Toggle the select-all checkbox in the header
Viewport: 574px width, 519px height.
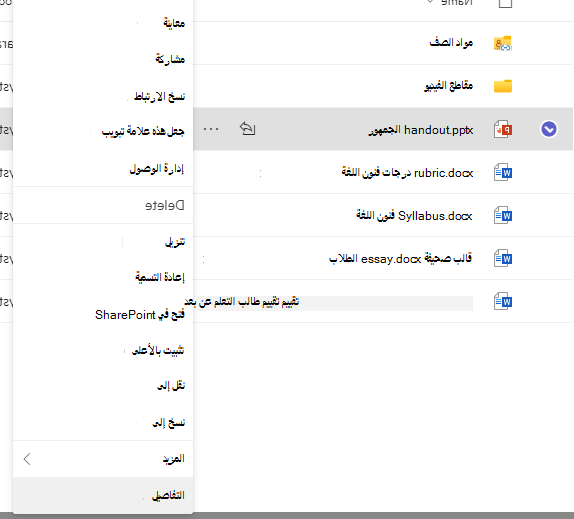[x=506, y=3]
